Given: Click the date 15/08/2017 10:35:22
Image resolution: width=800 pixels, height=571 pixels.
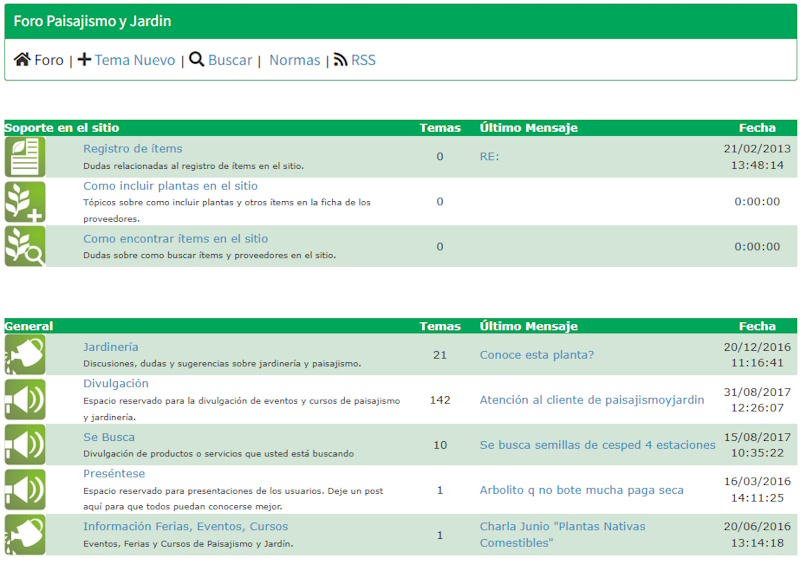Looking at the screenshot, I should click(x=757, y=445).
